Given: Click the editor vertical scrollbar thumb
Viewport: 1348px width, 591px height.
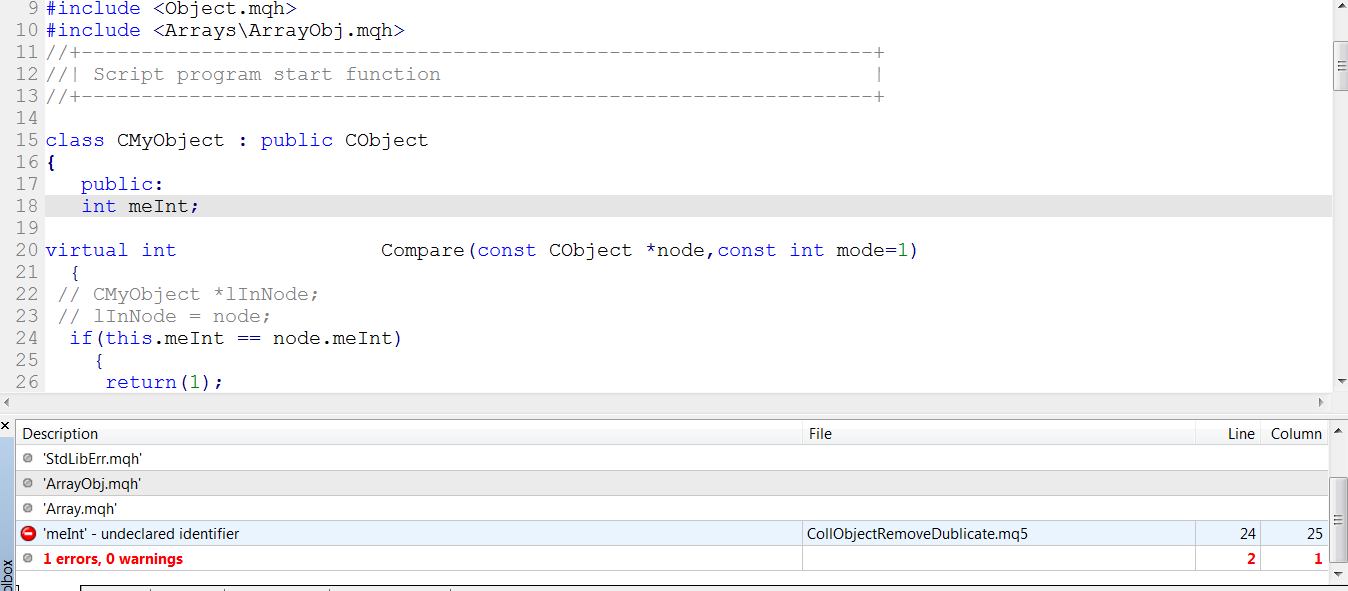Looking at the screenshot, I should pos(1341,66).
